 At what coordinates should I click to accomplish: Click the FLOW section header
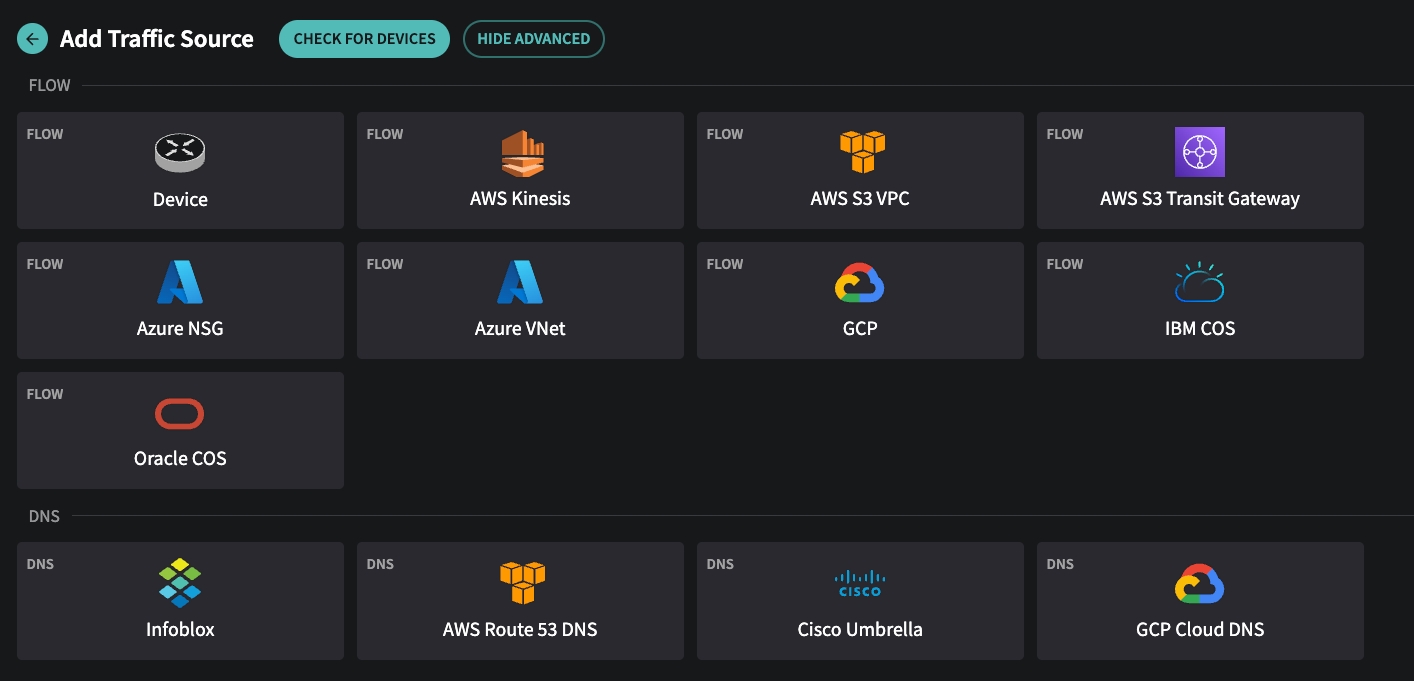click(48, 86)
